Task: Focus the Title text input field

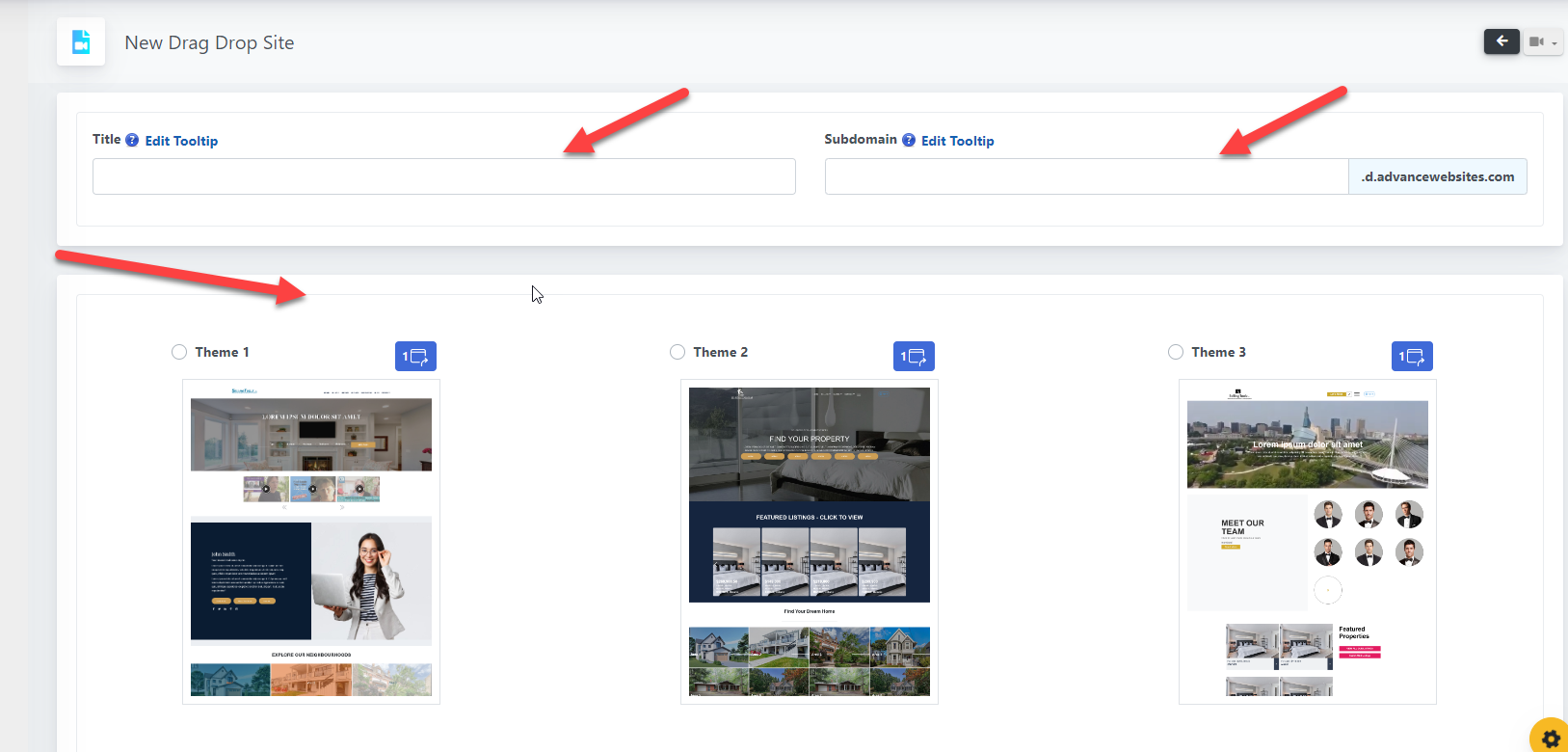Action: 443,176
